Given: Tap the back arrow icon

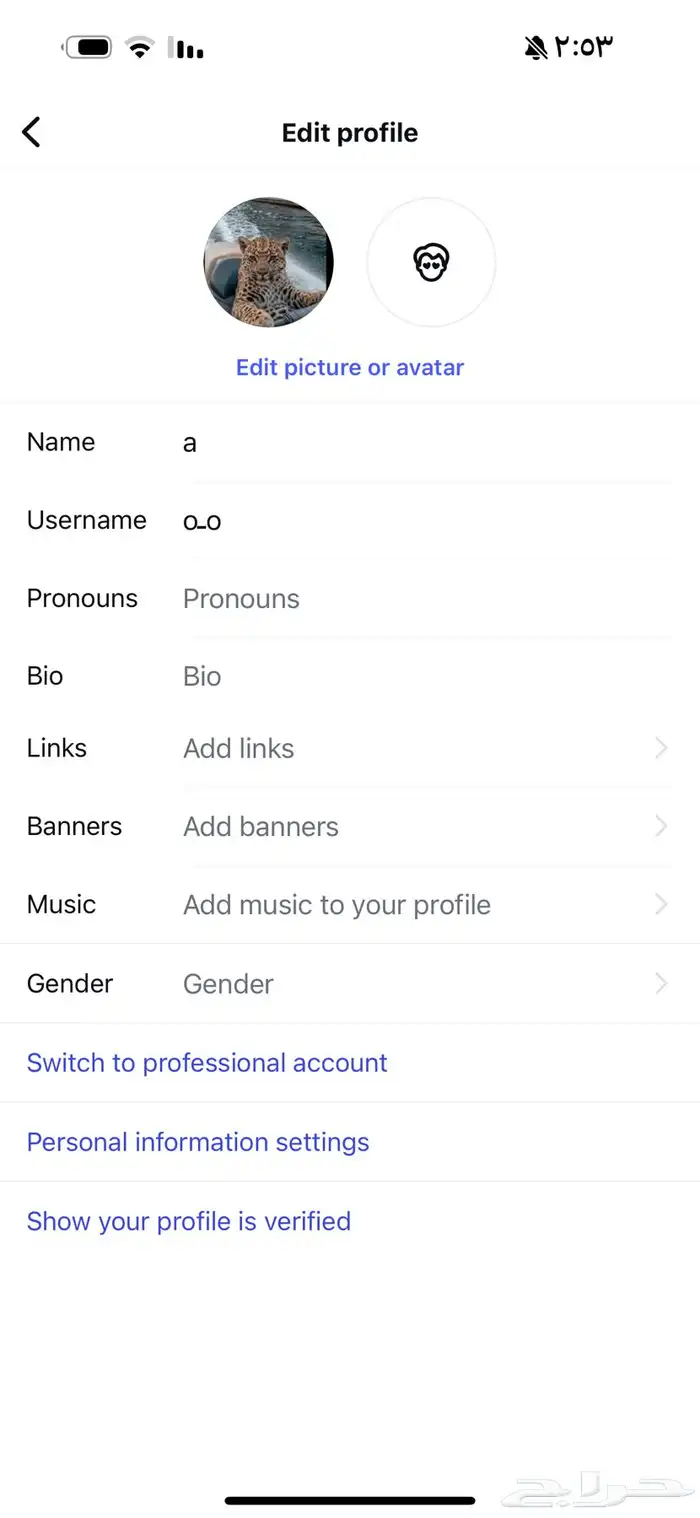Looking at the screenshot, I should (x=31, y=132).
